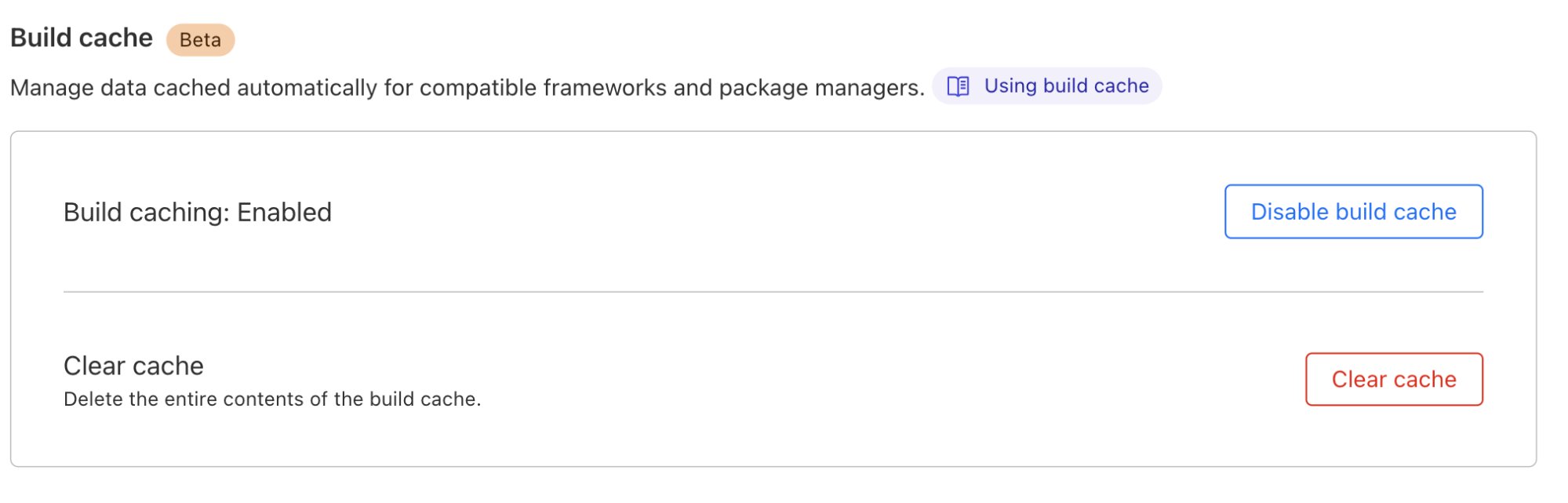This screenshot has width=1568, height=503.
Task: Click the words build cache in the delete description
Action: click(424, 399)
